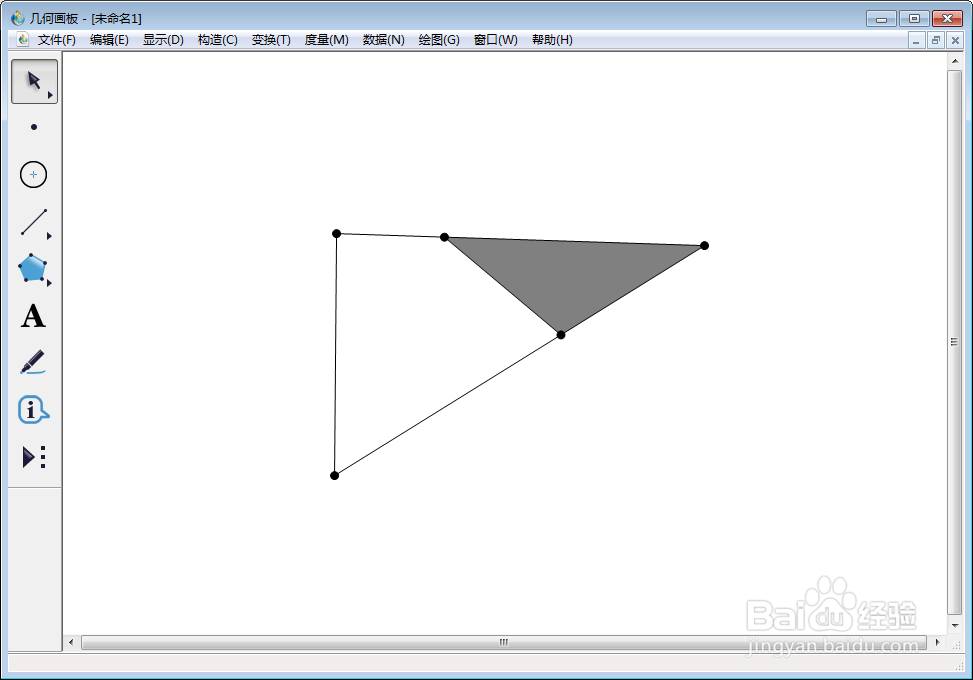Select the rightmost vertex point
The image size is (973, 680).
[704, 246]
